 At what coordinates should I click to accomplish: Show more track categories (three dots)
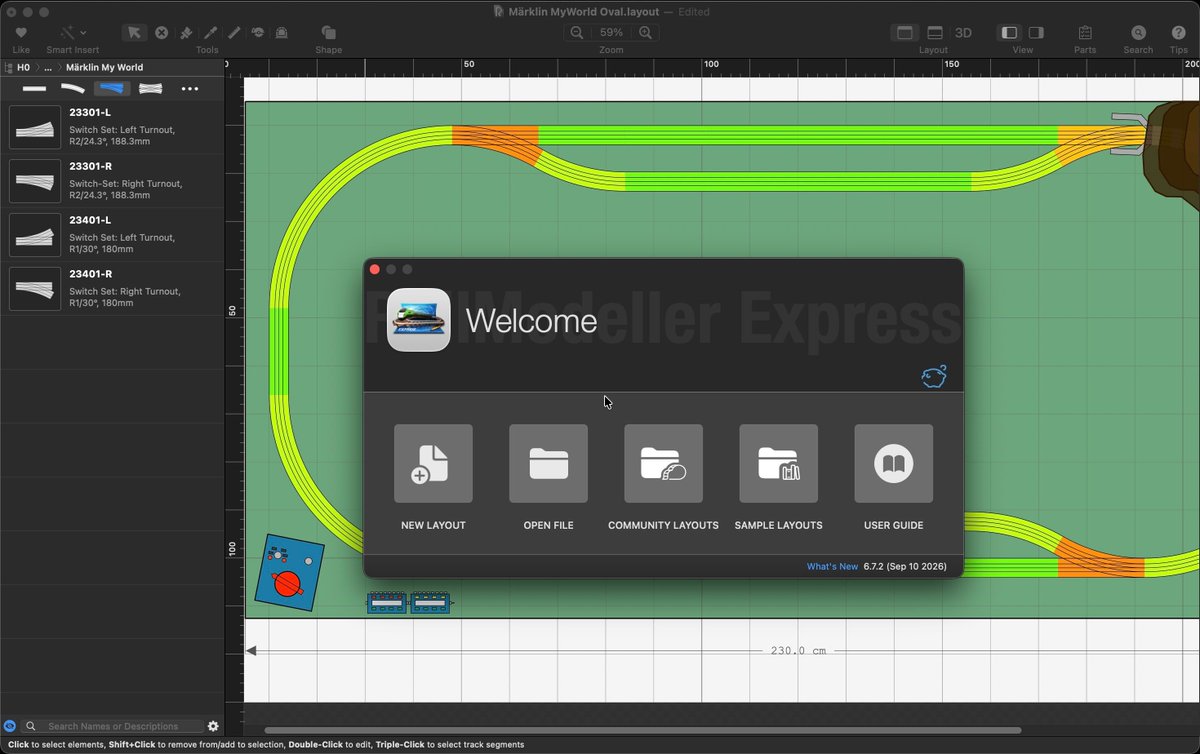click(190, 88)
